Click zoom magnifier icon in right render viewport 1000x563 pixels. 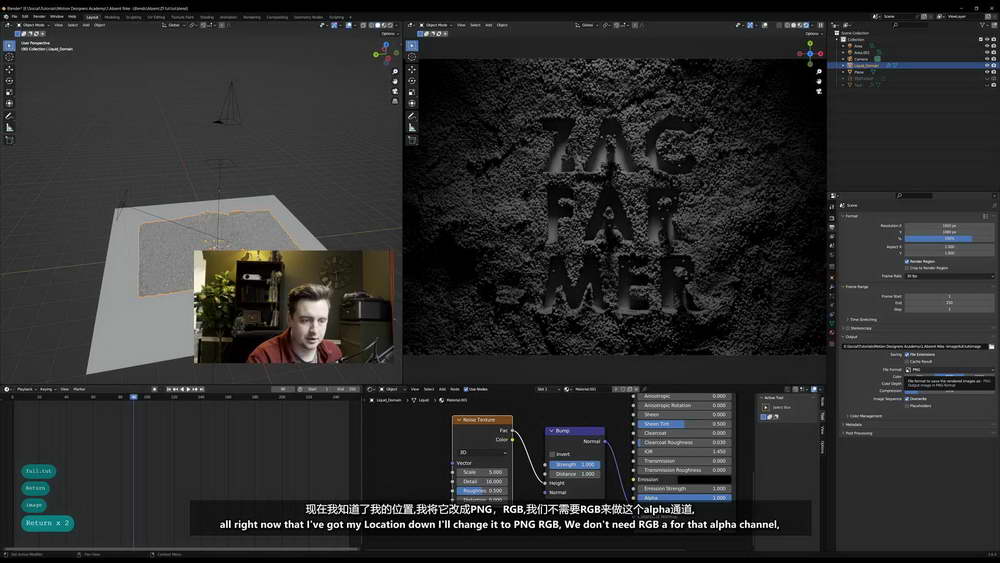click(819, 71)
